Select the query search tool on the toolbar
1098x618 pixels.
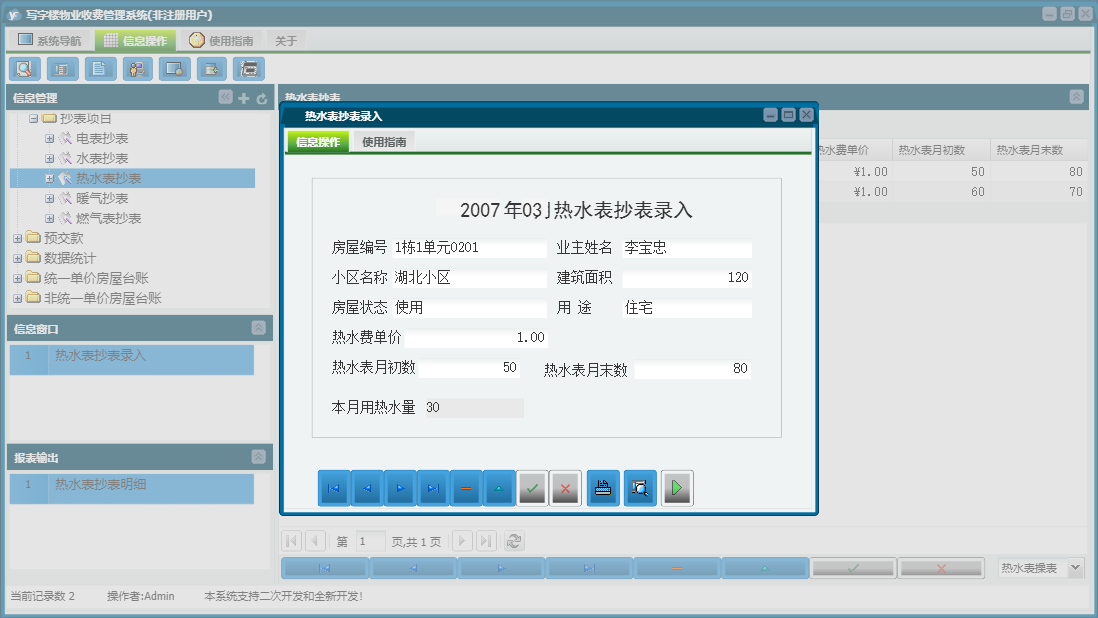click(x=24, y=68)
